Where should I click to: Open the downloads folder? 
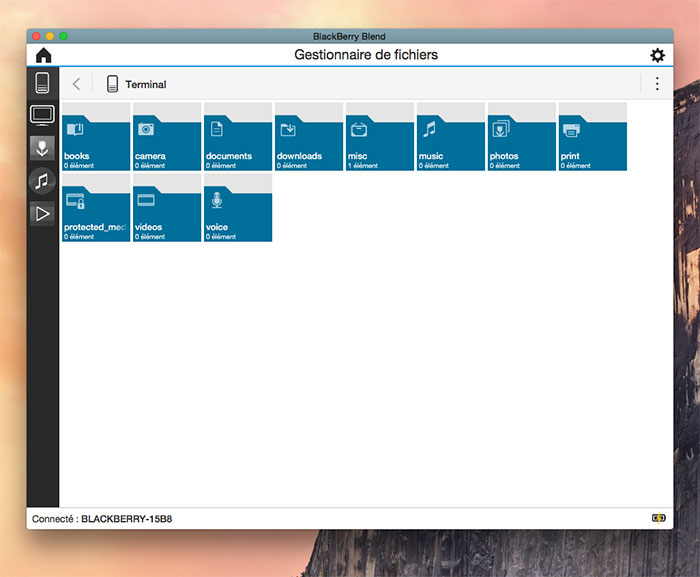pos(309,137)
